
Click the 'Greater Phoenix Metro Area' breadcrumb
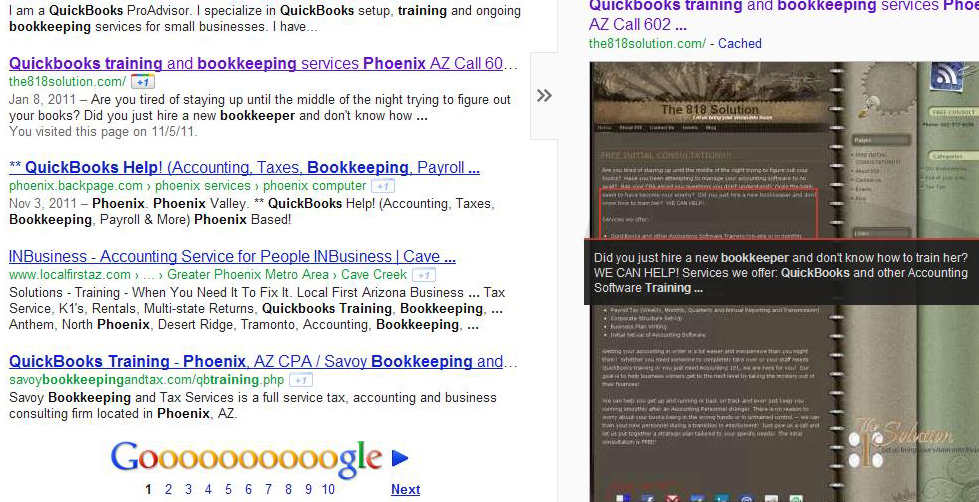(247, 275)
